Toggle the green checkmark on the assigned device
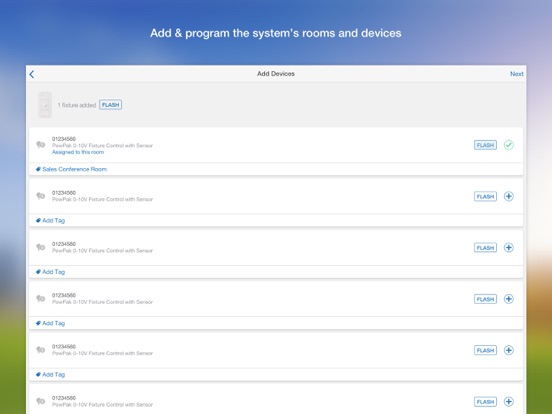552x414 pixels. click(x=508, y=145)
